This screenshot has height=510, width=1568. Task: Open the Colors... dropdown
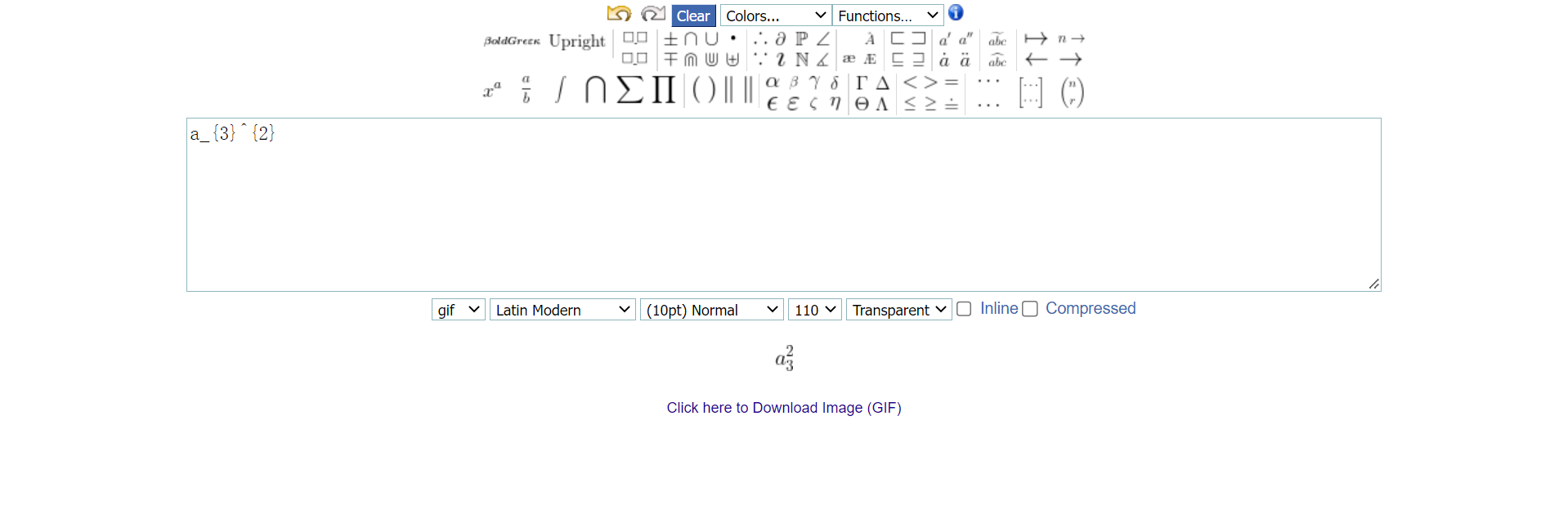coord(776,16)
